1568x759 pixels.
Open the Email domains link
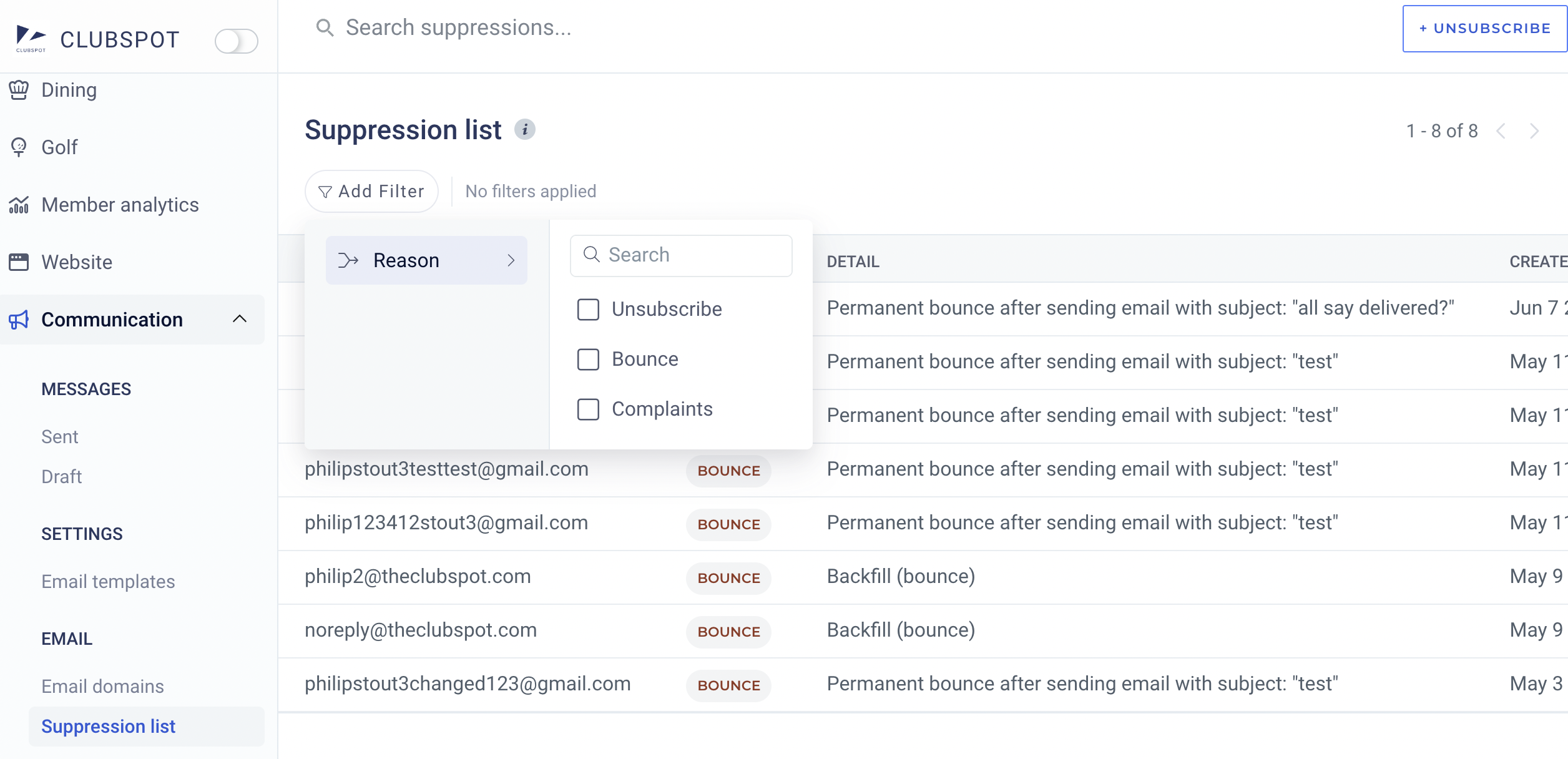click(x=102, y=687)
